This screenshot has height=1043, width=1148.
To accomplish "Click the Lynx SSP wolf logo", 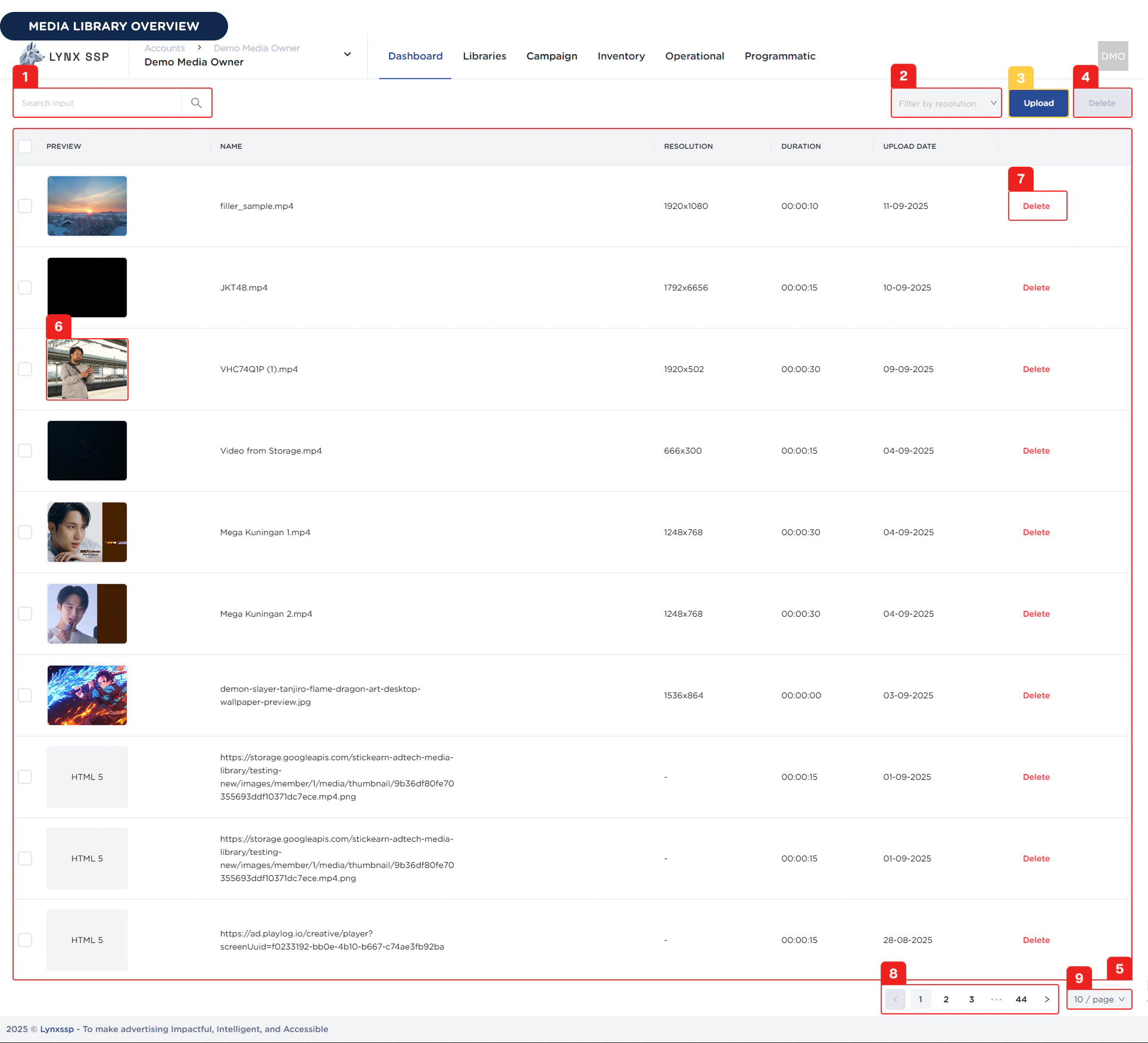I will (33, 55).
